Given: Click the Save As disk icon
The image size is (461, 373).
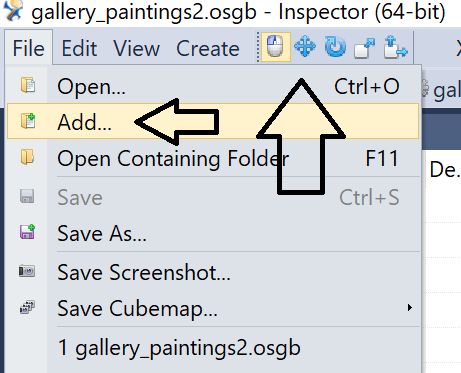Looking at the screenshot, I should [27, 232].
